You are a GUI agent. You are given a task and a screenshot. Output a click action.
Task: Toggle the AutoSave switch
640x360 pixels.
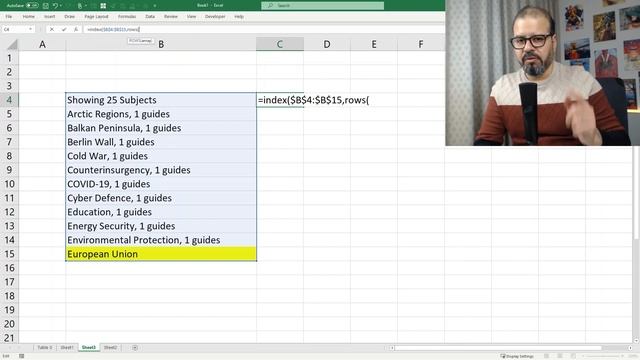tap(32, 6)
